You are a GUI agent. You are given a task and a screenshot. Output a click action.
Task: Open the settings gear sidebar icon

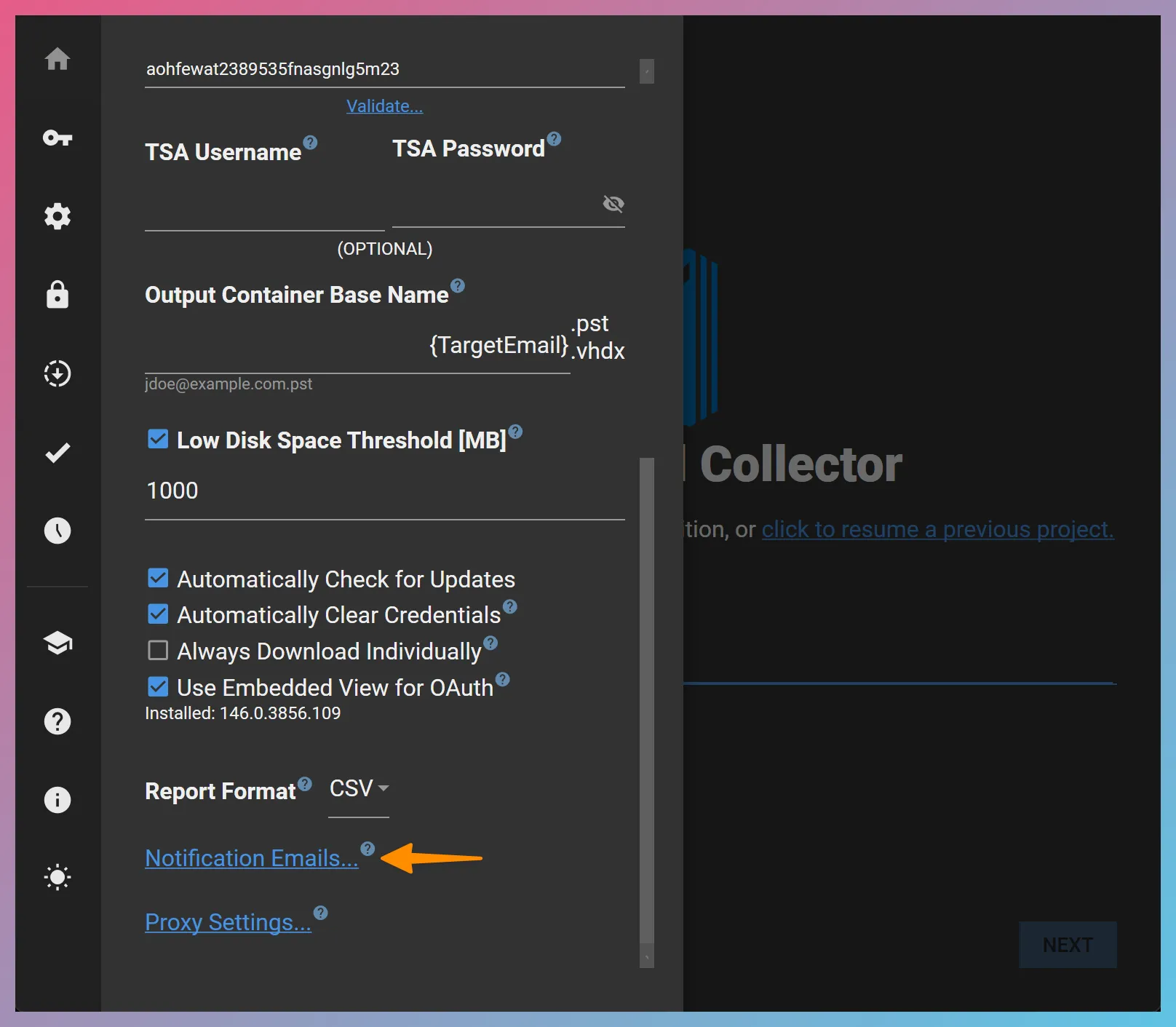point(57,216)
